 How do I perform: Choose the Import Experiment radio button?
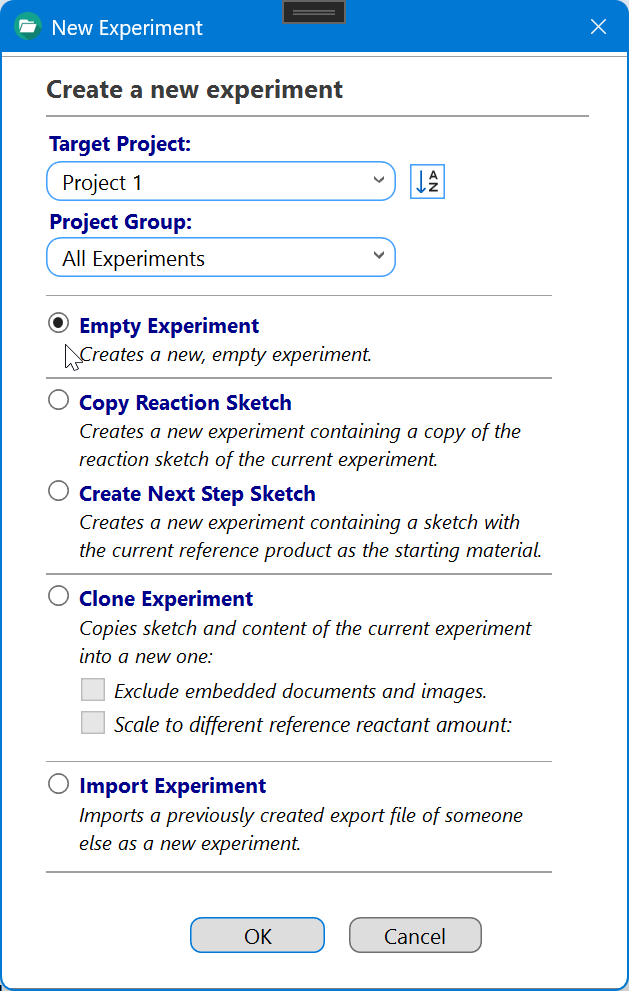(x=59, y=784)
